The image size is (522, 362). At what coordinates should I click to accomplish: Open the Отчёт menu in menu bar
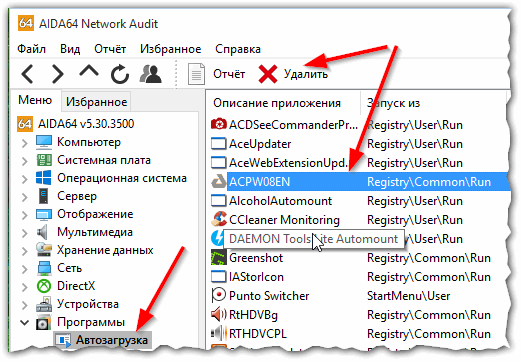(110, 49)
